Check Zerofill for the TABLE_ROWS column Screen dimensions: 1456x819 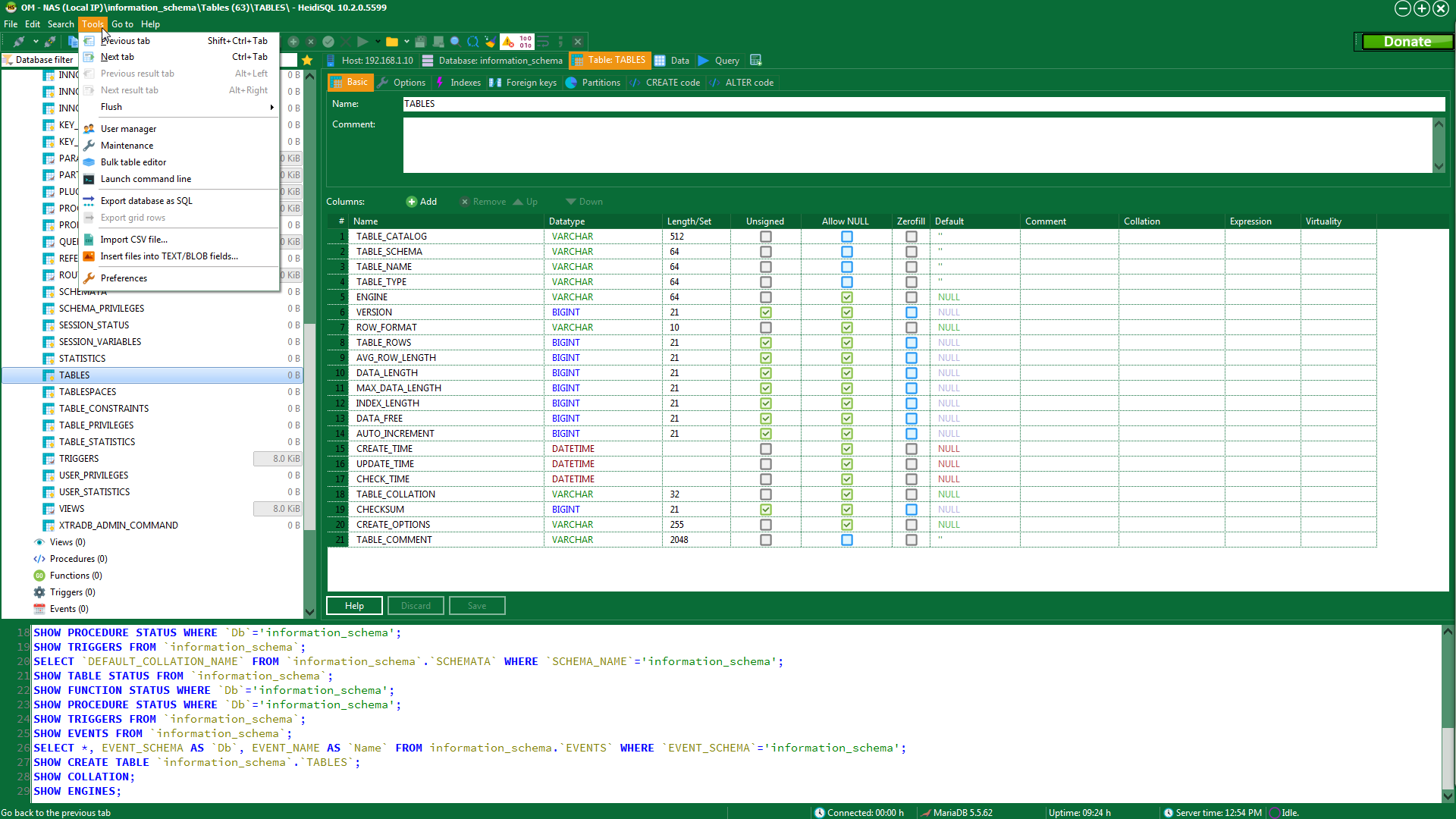[x=910, y=343]
